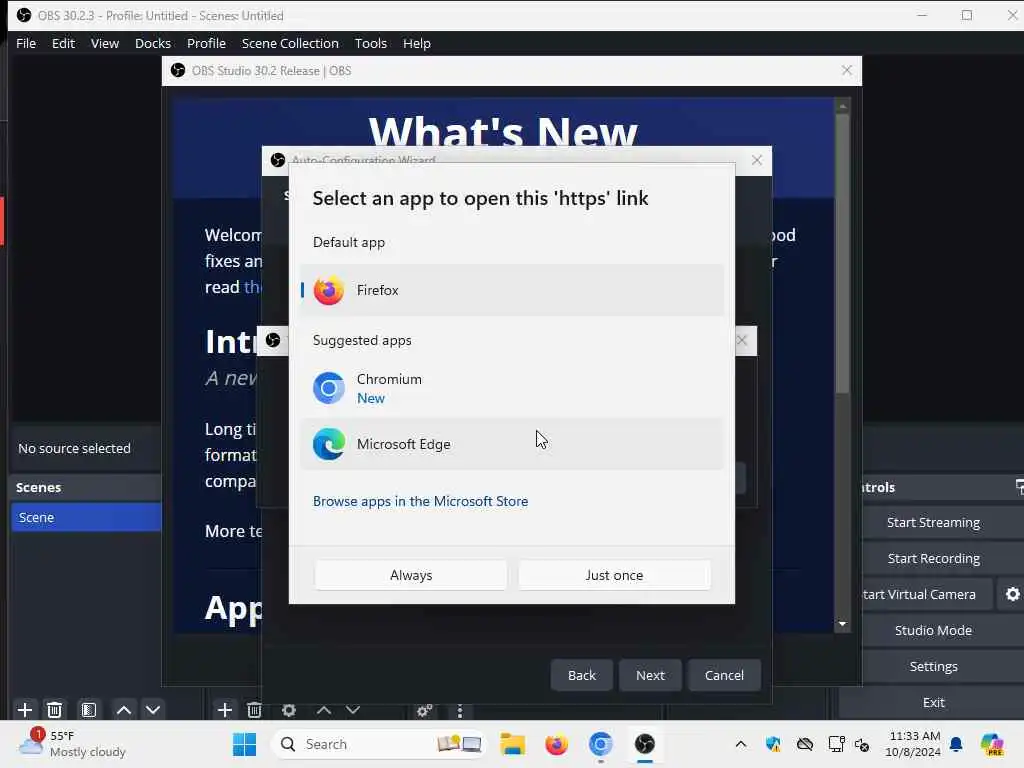This screenshot has width=1024, height=768.
Task: Open the Profile menu
Action: click(x=206, y=43)
